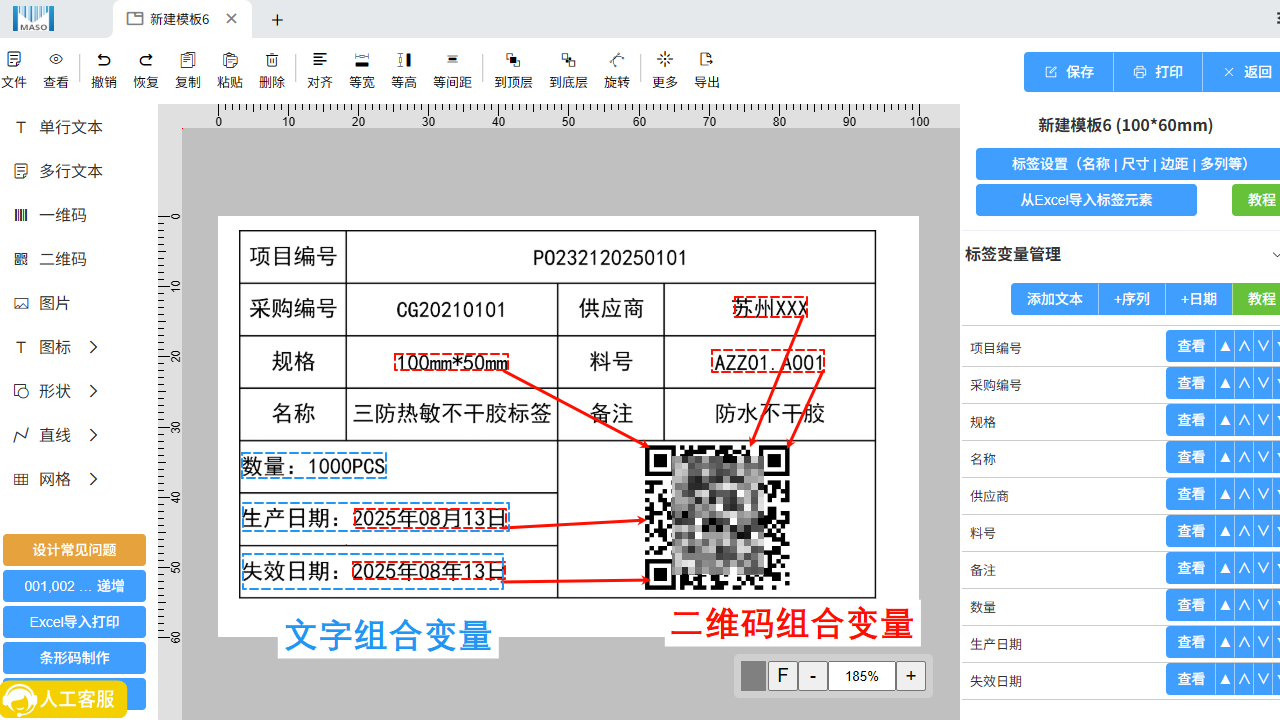Click the 185% zoom value field

point(862,676)
